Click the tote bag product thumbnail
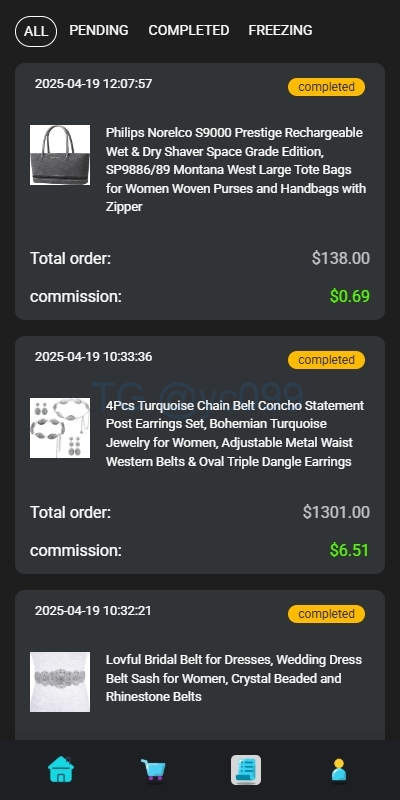 coord(60,155)
